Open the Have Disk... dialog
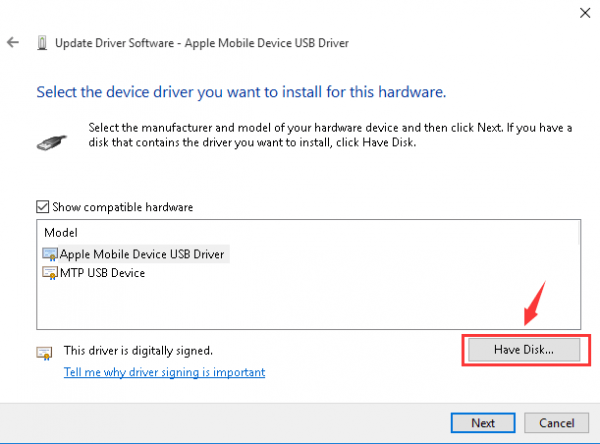 [x=523, y=350]
